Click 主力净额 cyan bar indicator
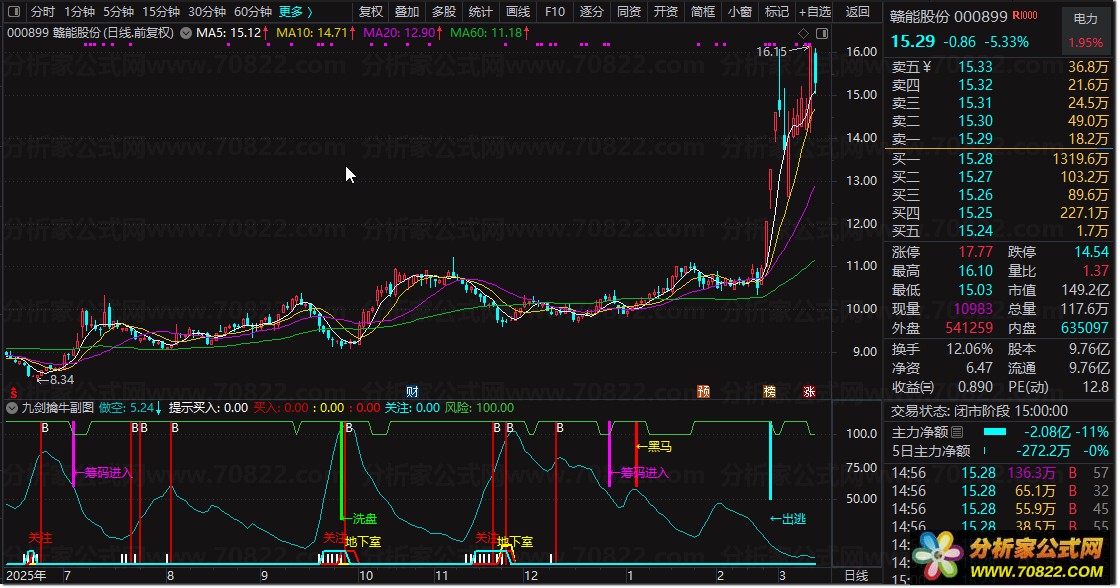1120x588 pixels. coord(994,432)
